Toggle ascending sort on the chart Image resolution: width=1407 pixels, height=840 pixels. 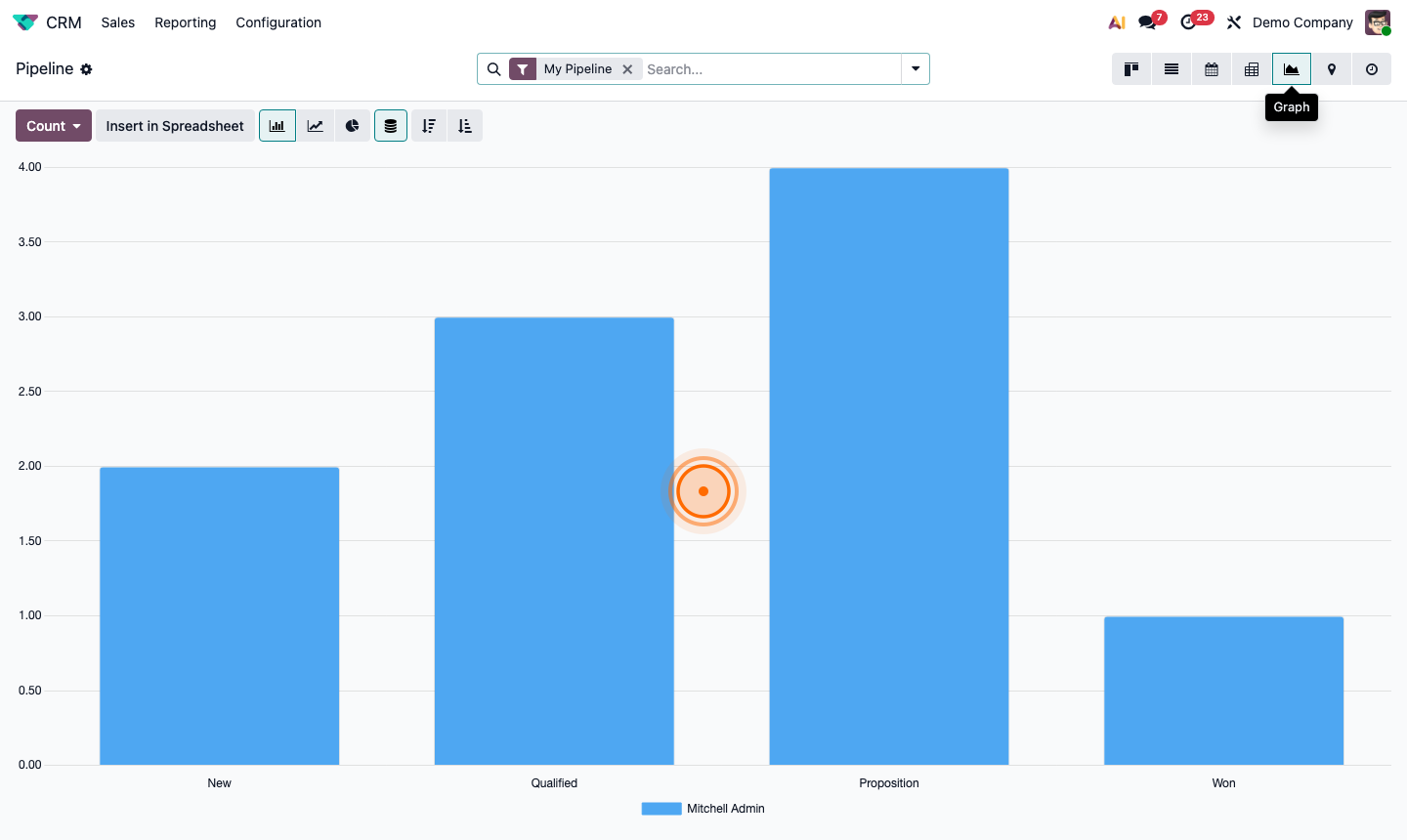464,125
